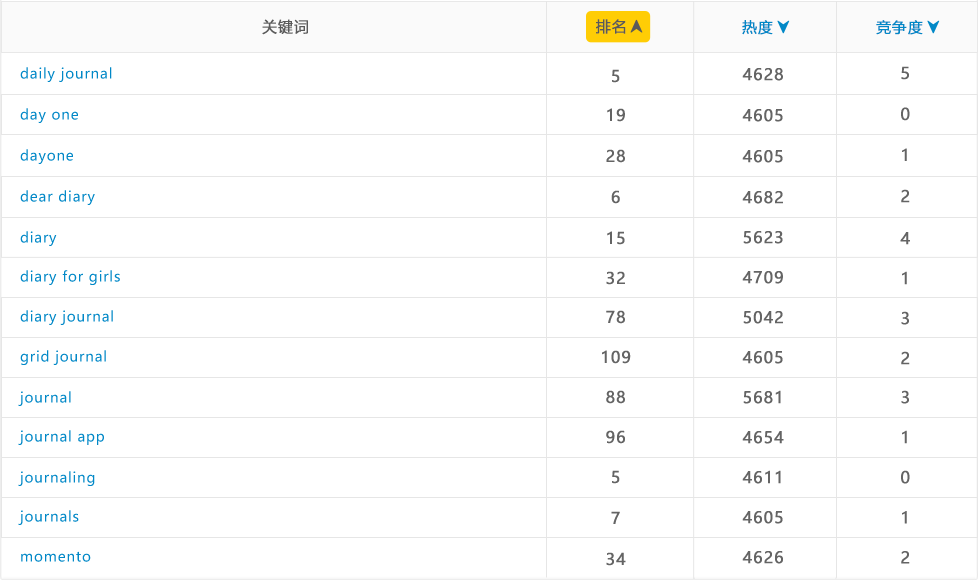The image size is (978, 580).
Task: Open the "journals" keyword link
Action: coord(49,517)
